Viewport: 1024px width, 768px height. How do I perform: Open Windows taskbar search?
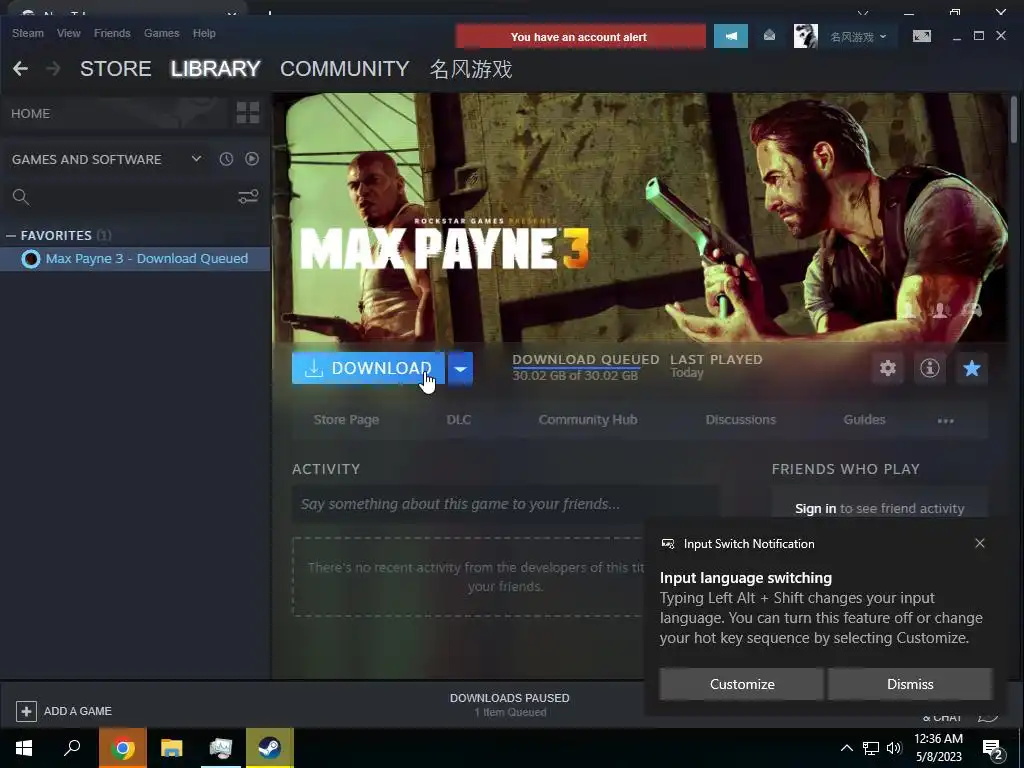tap(72, 748)
